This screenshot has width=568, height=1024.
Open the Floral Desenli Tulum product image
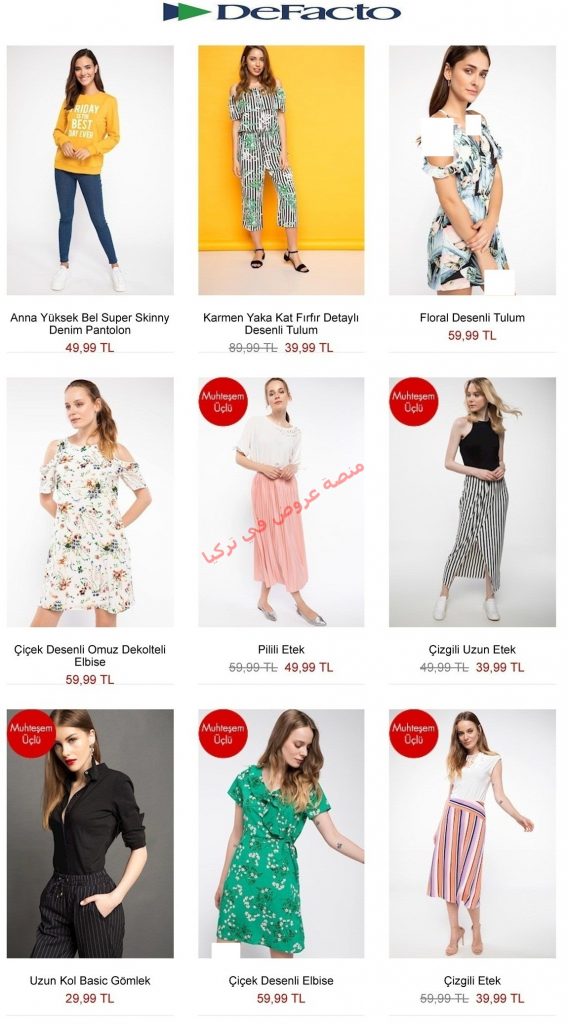coord(472,170)
